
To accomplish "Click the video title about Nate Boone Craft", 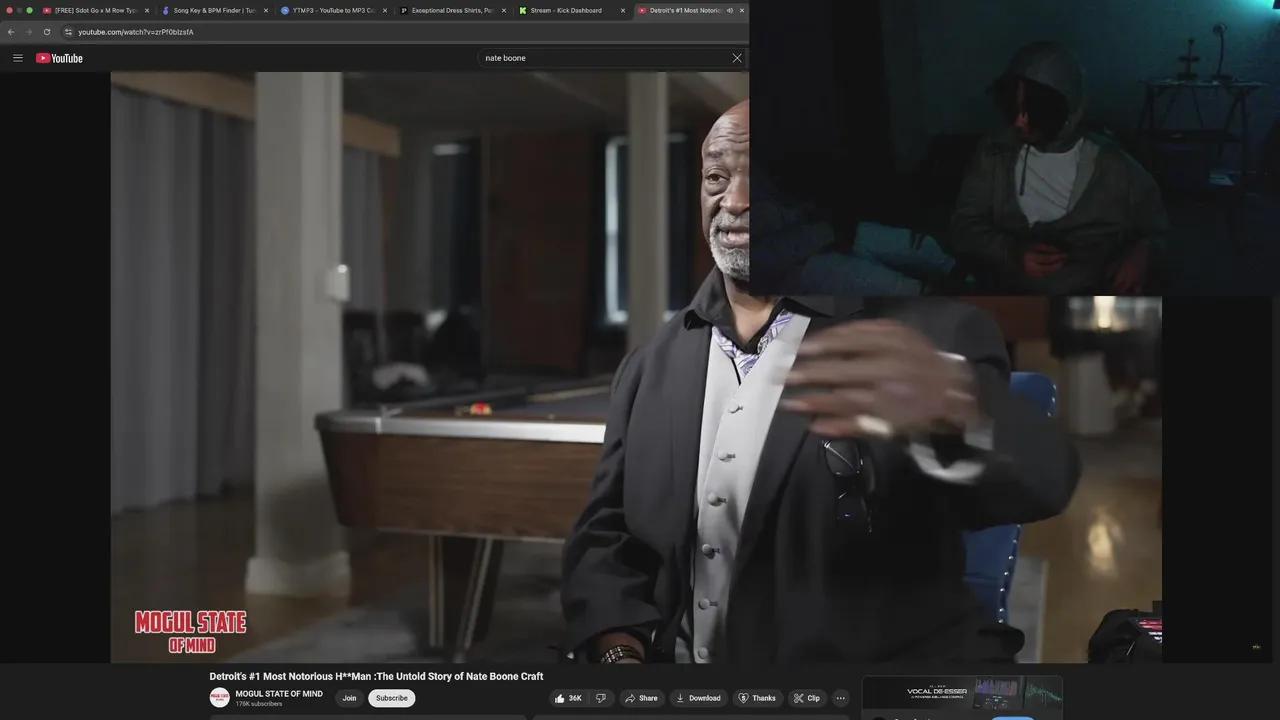I will tap(376, 677).
